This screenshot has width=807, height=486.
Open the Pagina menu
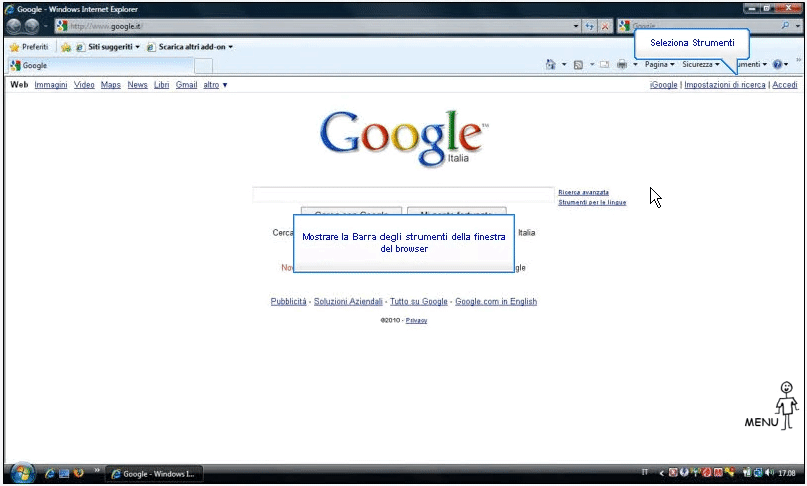click(x=659, y=64)
